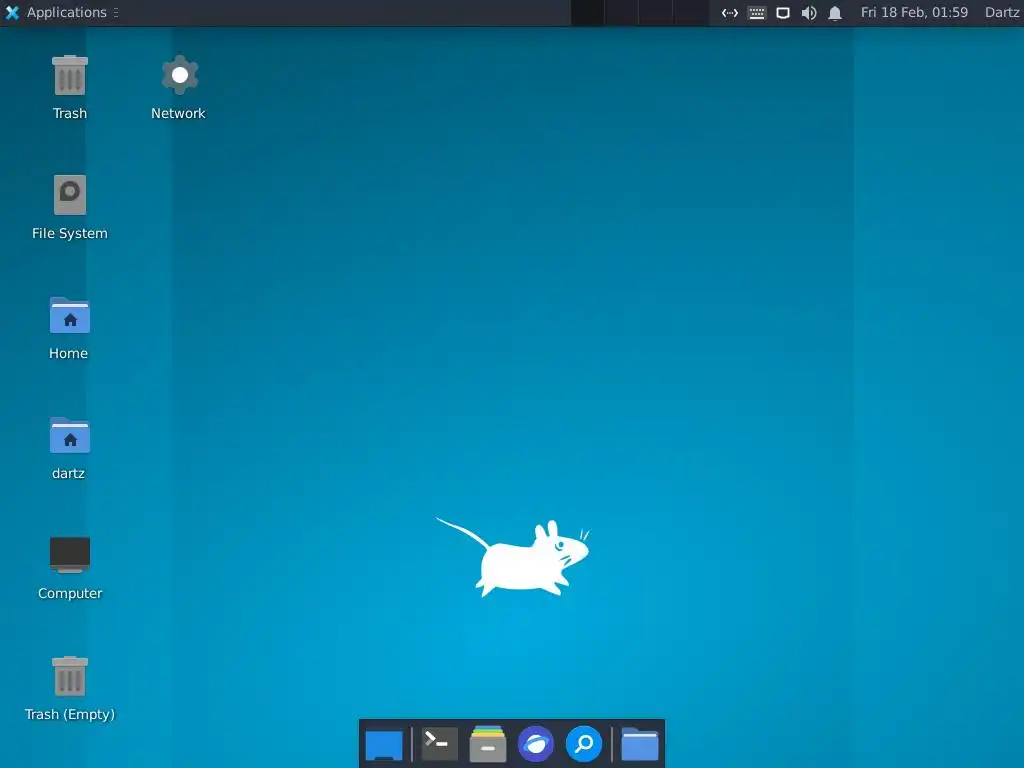The height and width of the screenshot is (768, 1024).
Task: Open the folder icon in the dock
Action: click(x=639, y=744)
